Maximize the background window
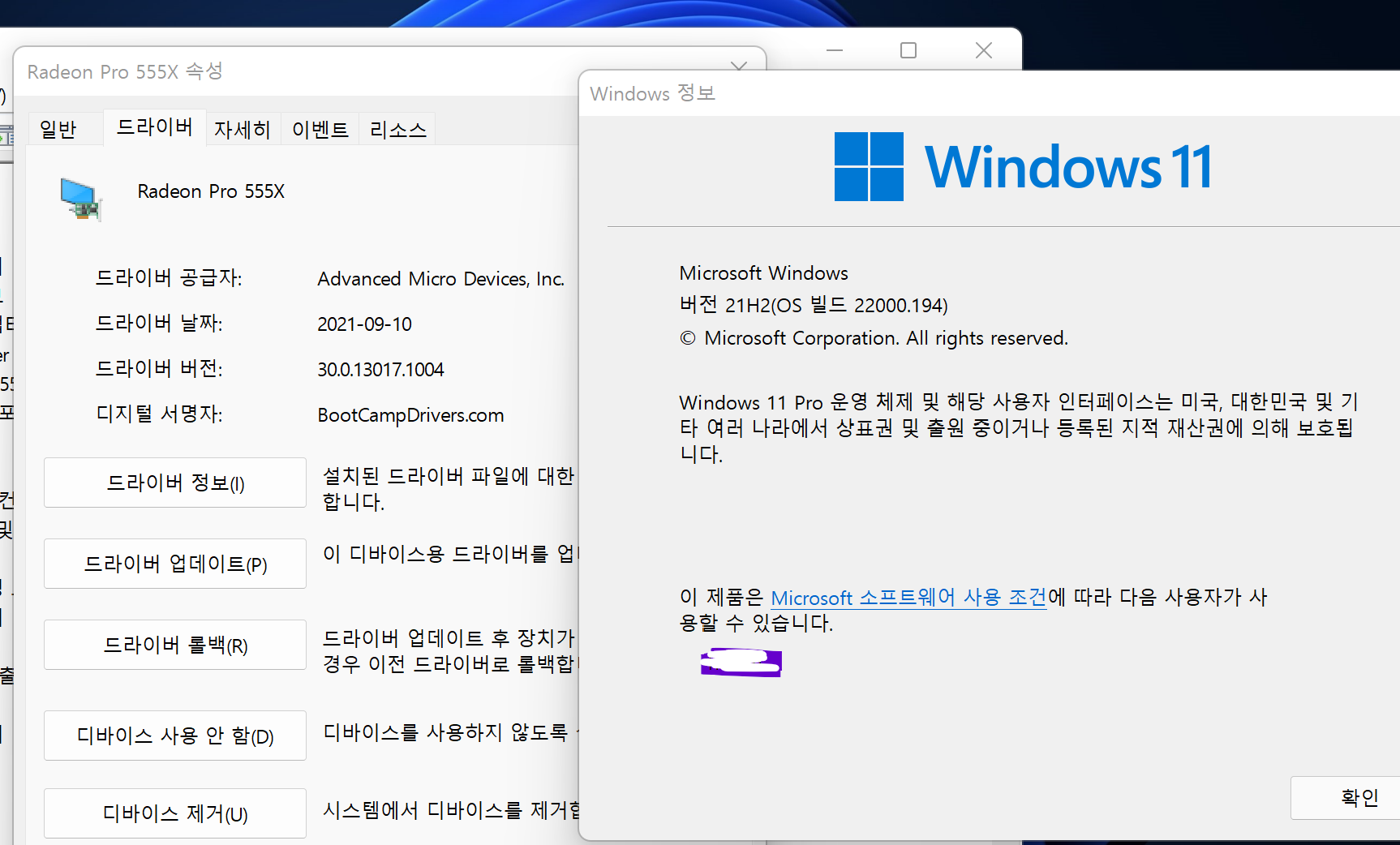 point(908,50)
